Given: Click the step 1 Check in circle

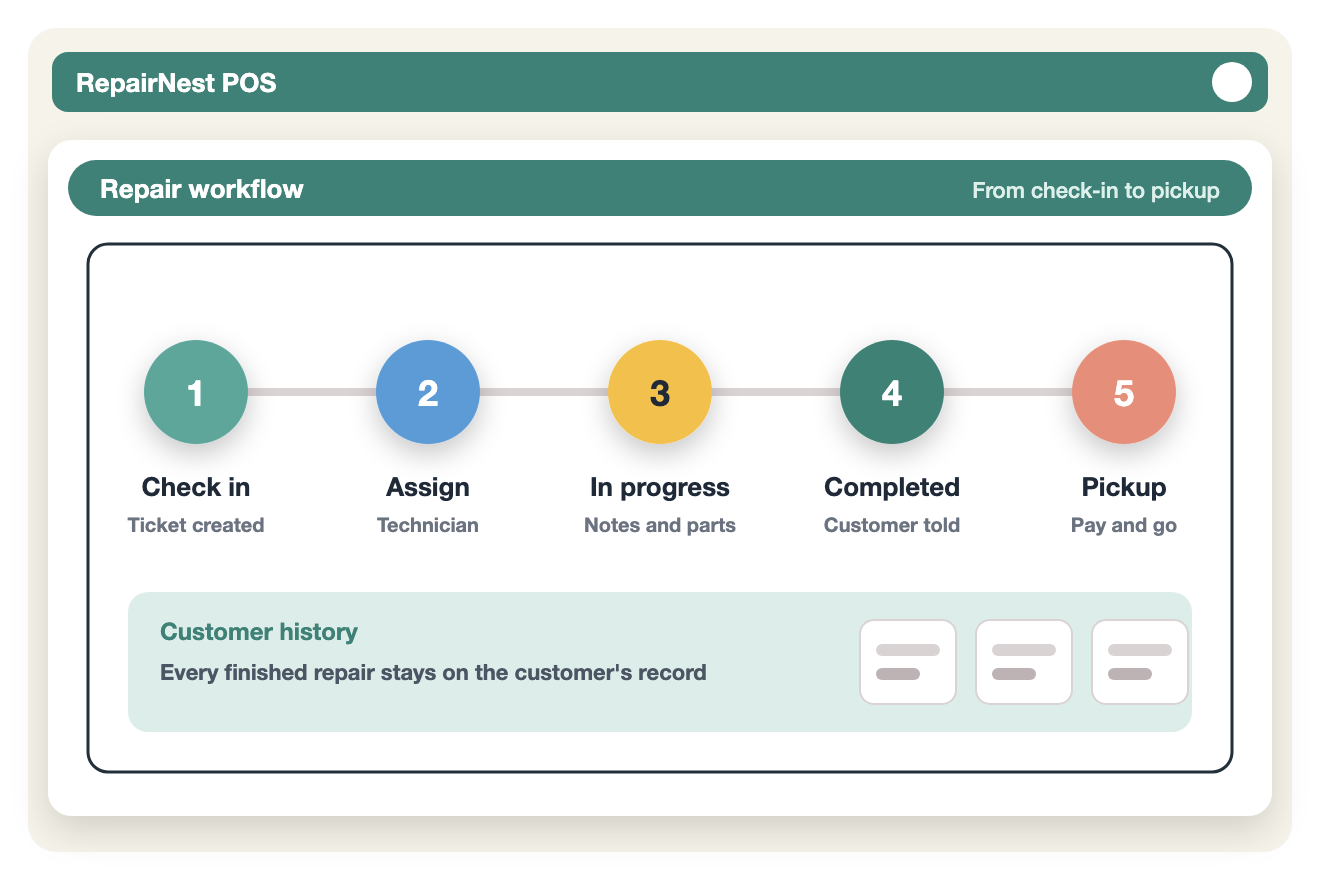Looking at the screenshot, I should coord(196,392).
